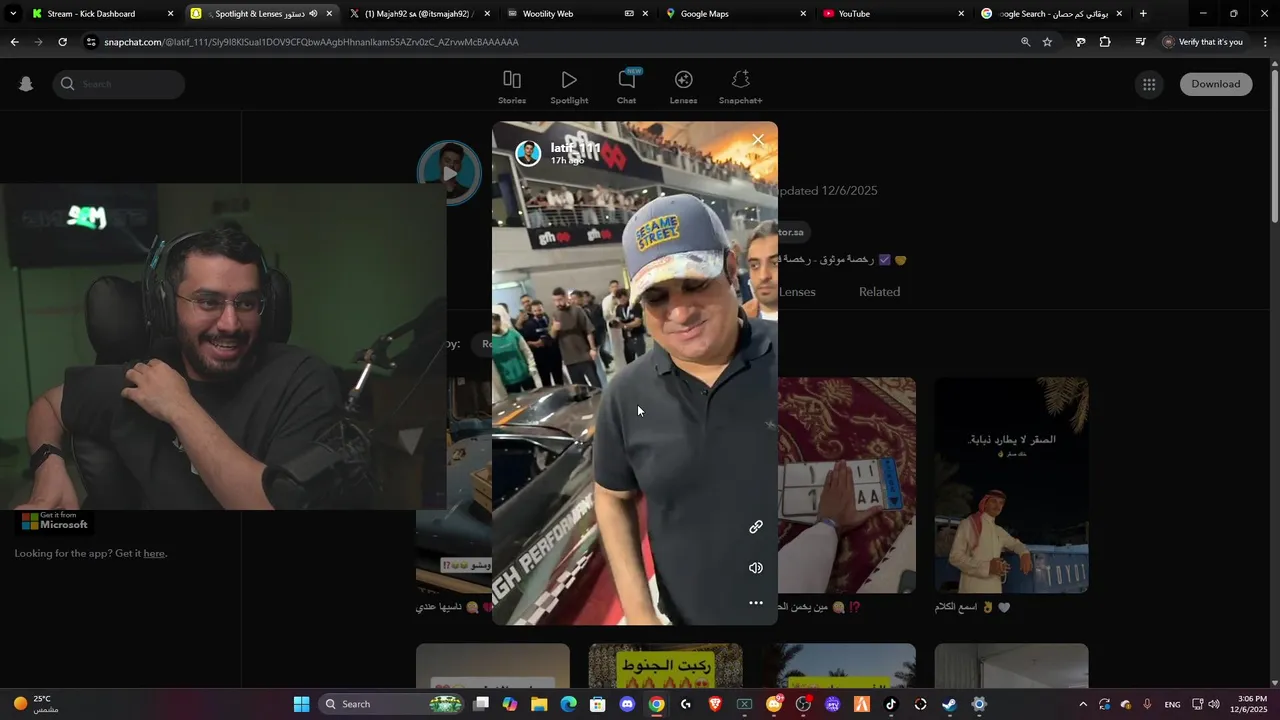The width and height of the screenshot is (1280, 720).
Task: Switch to the Lenses profile tab
Action: coord(797,292)
